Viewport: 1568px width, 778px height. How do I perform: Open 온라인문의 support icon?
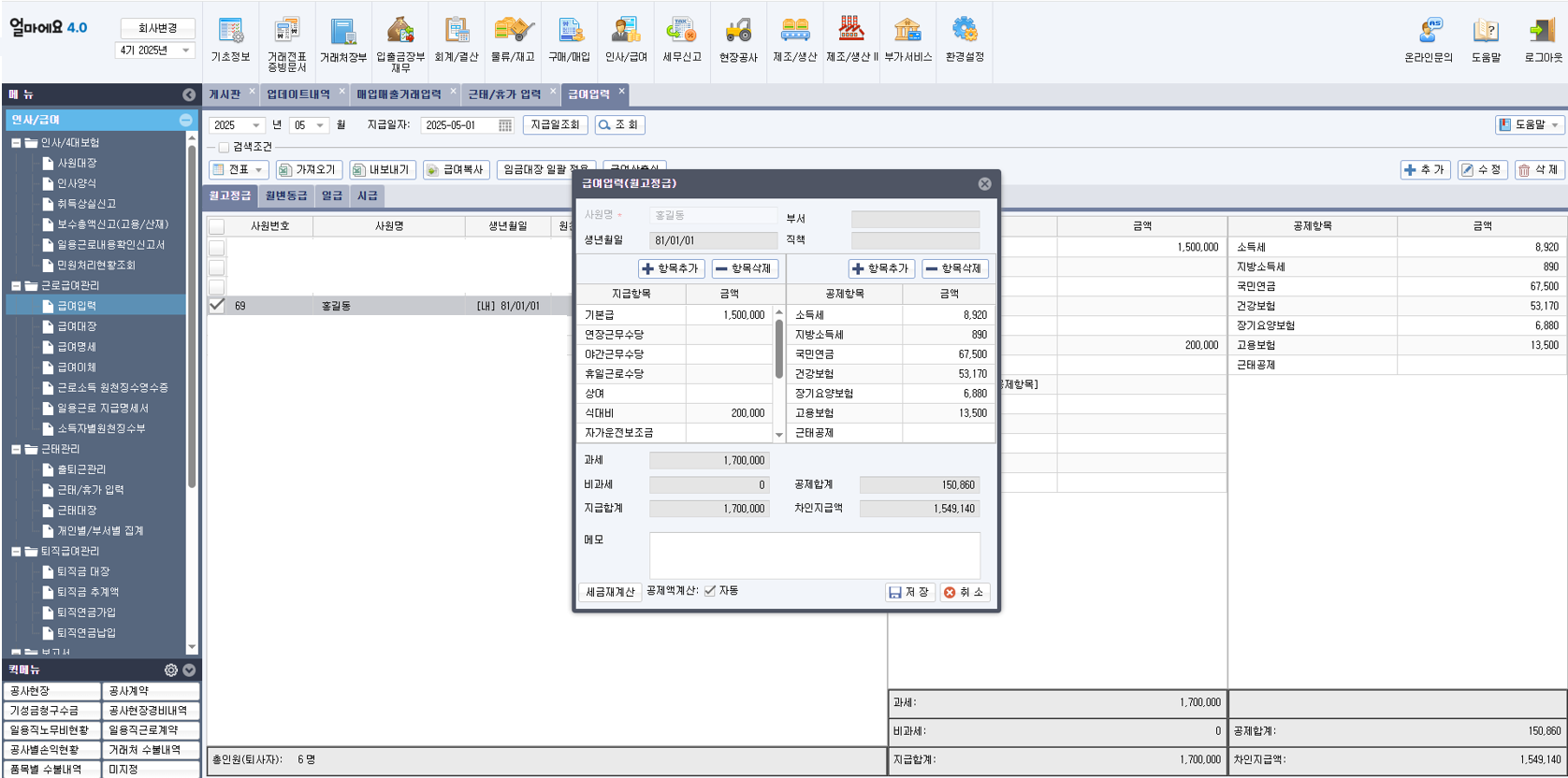coord(1429,40)
